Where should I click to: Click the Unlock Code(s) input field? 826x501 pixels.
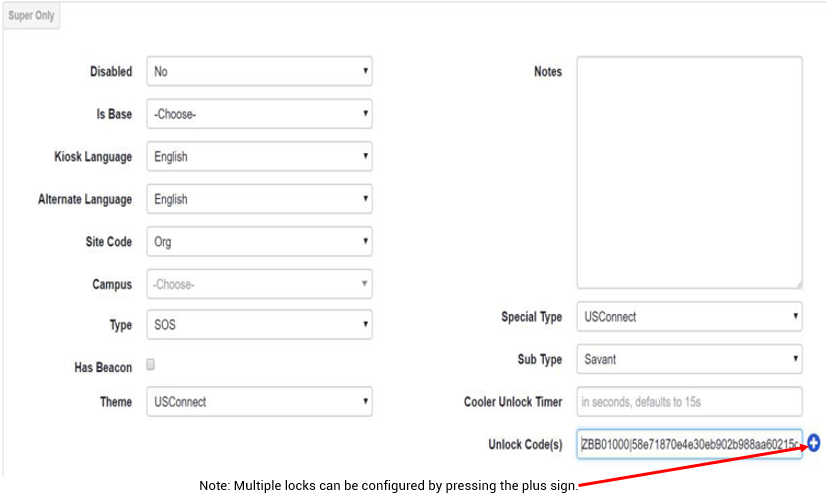coord(689,444)
